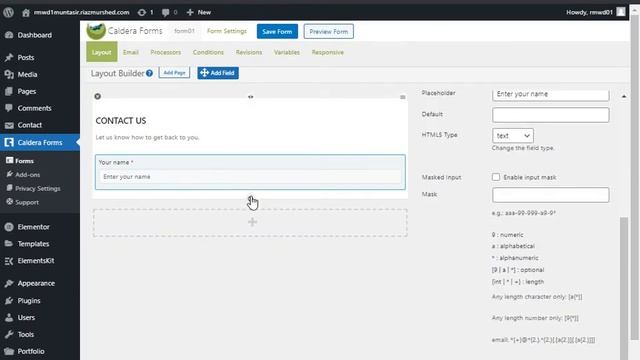Open the Privacy Settings submenu link

pyautogui.click(x=38, y=189)
